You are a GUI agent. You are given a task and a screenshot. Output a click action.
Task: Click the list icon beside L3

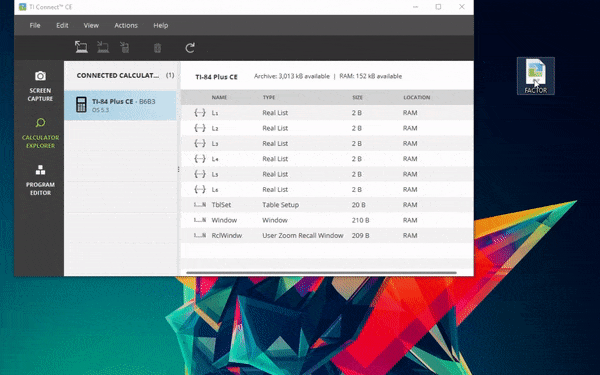[x=200, y=143]
